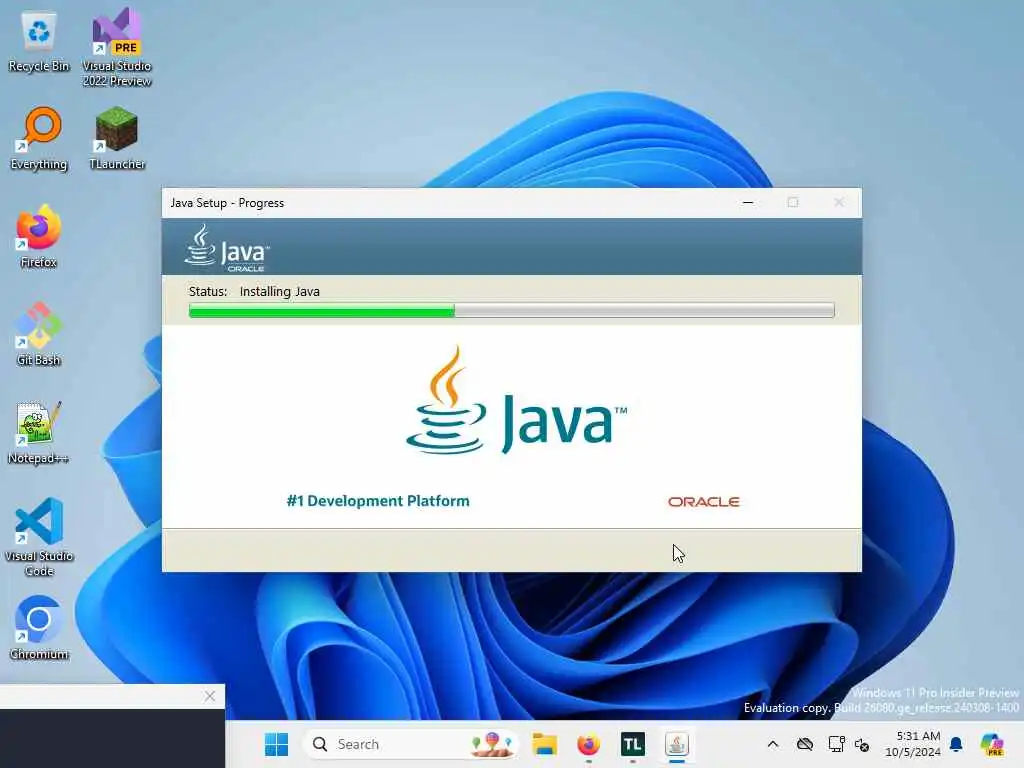
Task: Open the Chromium desktop shortcut
Action: tap(39, 628)
